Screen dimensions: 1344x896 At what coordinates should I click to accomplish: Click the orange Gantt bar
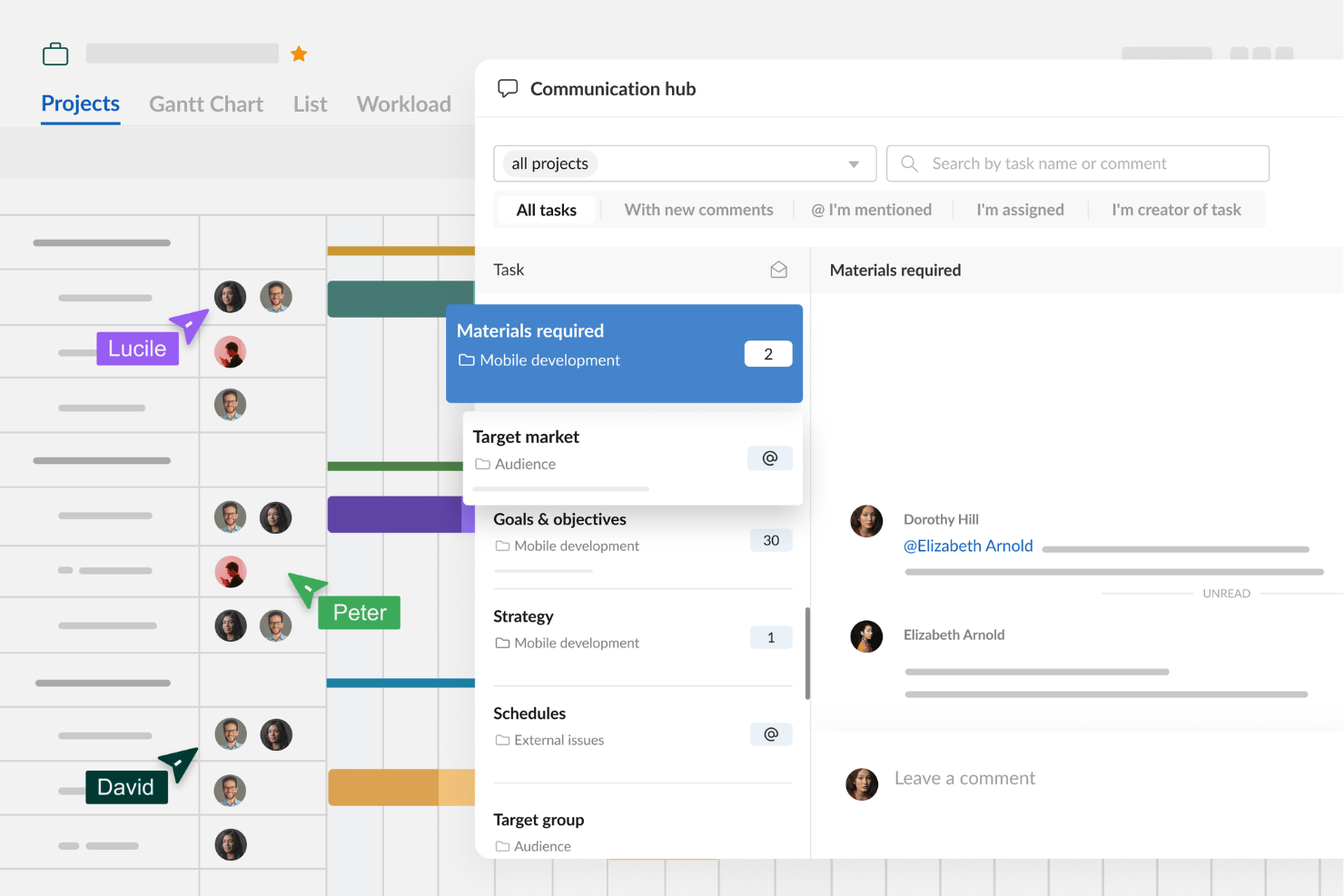point(400,787)
